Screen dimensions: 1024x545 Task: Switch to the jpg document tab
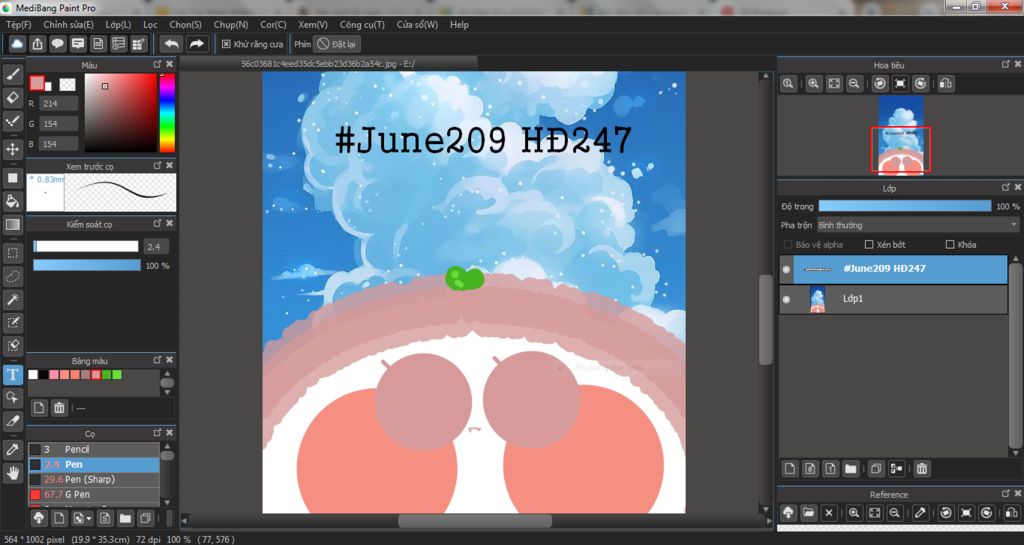point(328,64)
